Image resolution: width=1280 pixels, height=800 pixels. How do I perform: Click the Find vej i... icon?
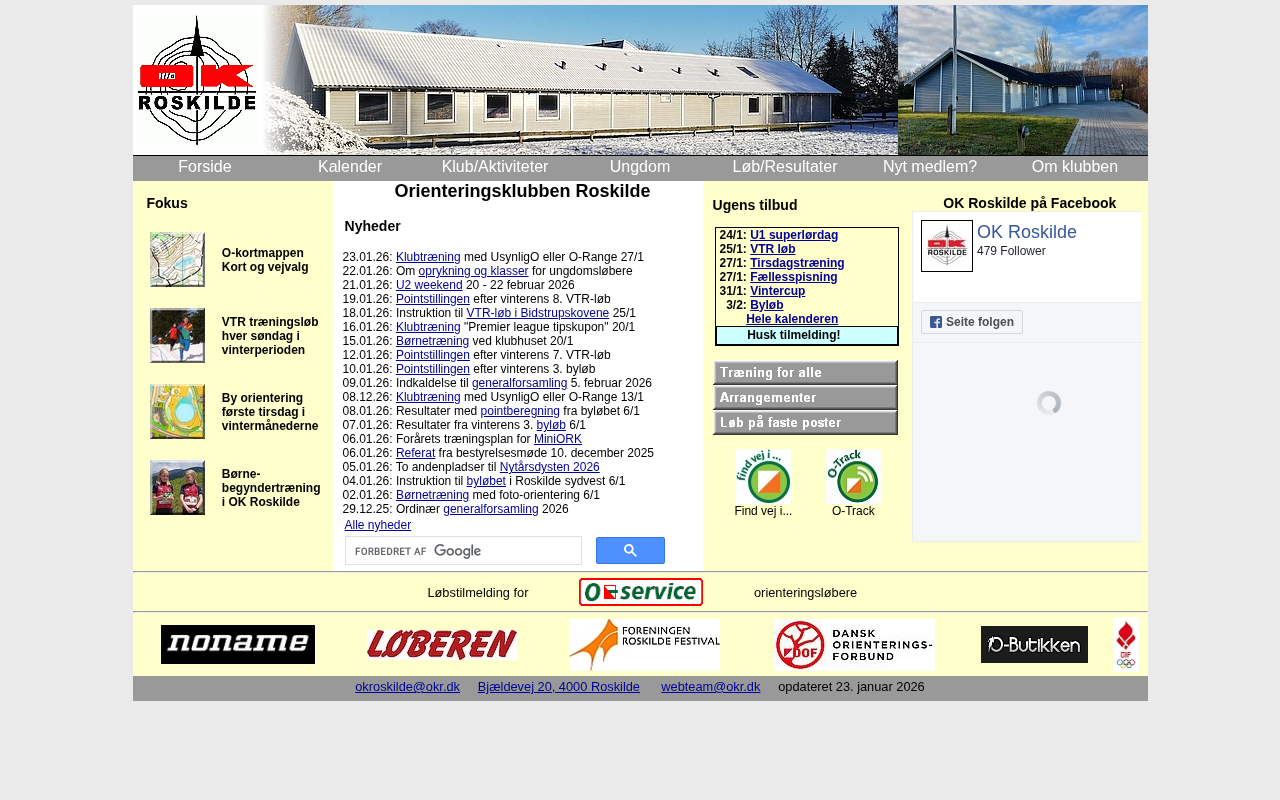point(763,477)
